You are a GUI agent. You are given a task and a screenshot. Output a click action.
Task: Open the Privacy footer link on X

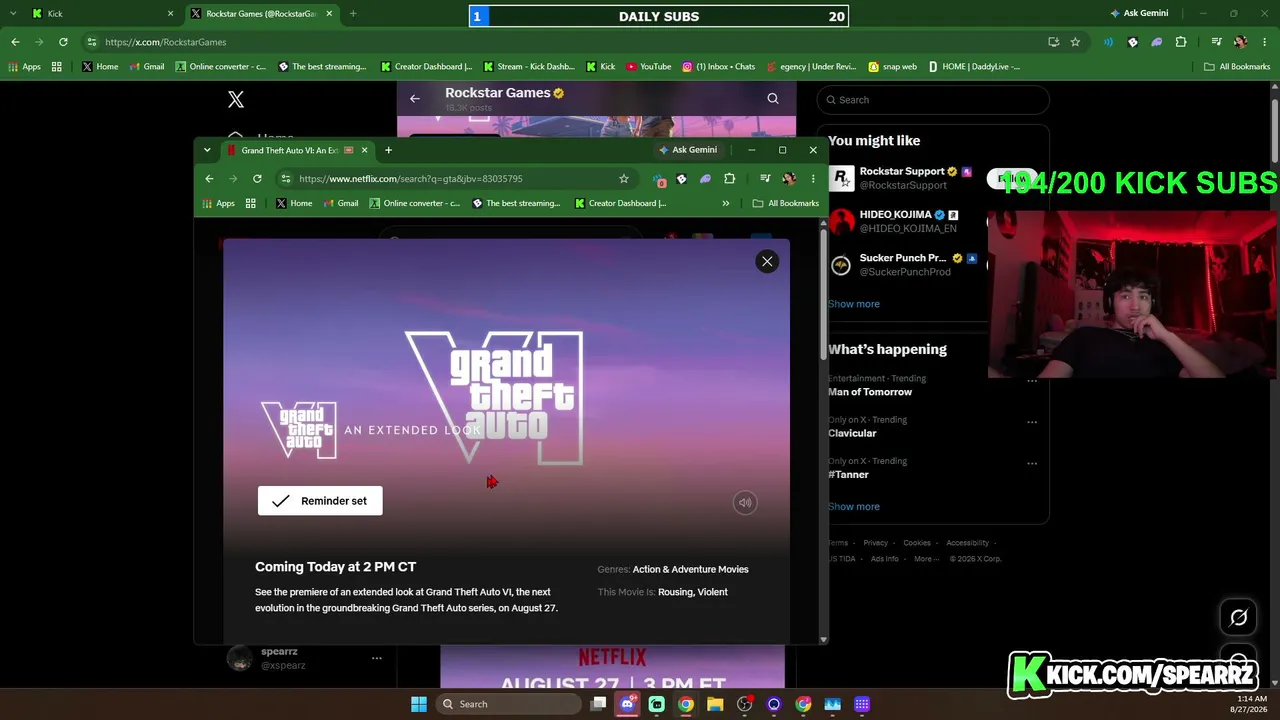pos(876,543)
